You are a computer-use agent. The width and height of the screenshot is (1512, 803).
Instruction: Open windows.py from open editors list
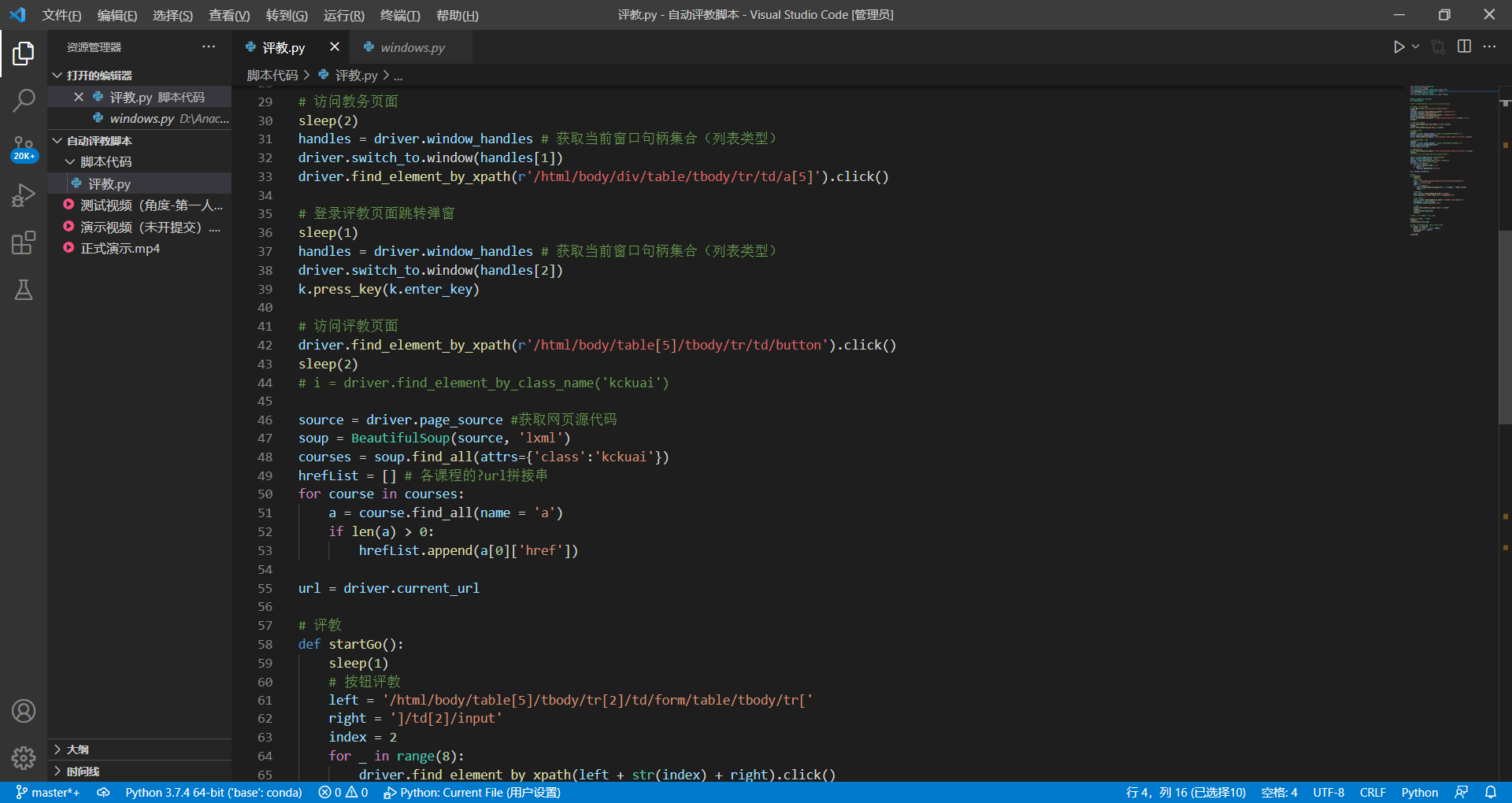139,118
